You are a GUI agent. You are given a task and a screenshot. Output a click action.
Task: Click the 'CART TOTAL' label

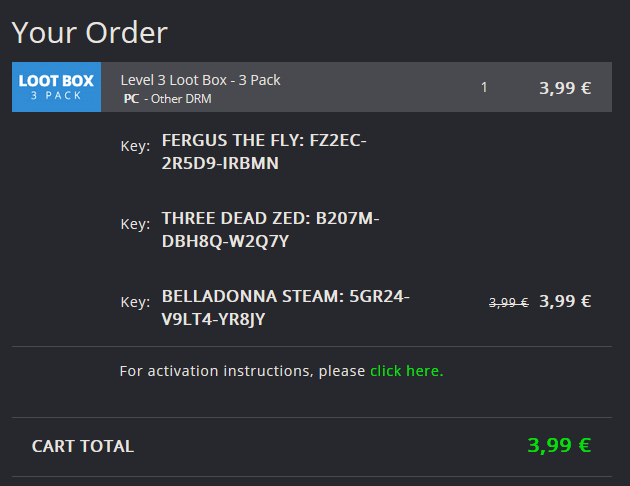coord(83,446)
